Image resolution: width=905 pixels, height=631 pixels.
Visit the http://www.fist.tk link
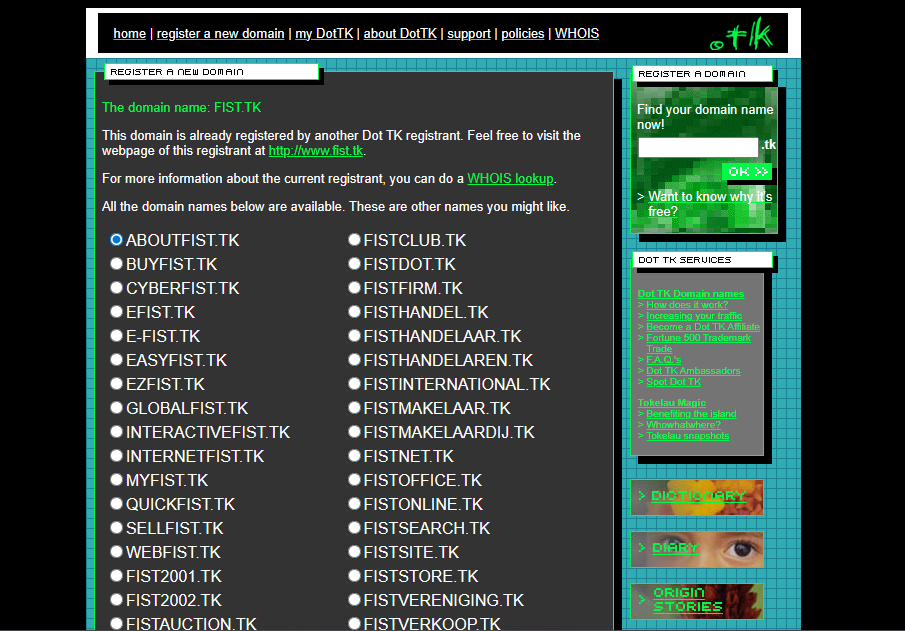(x=315, y=151)
